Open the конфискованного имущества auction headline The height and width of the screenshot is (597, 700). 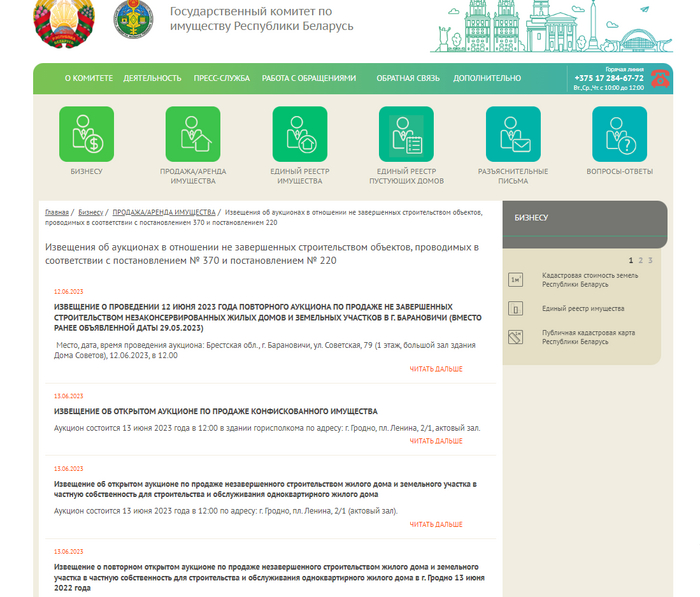click(x=216, y=411)
